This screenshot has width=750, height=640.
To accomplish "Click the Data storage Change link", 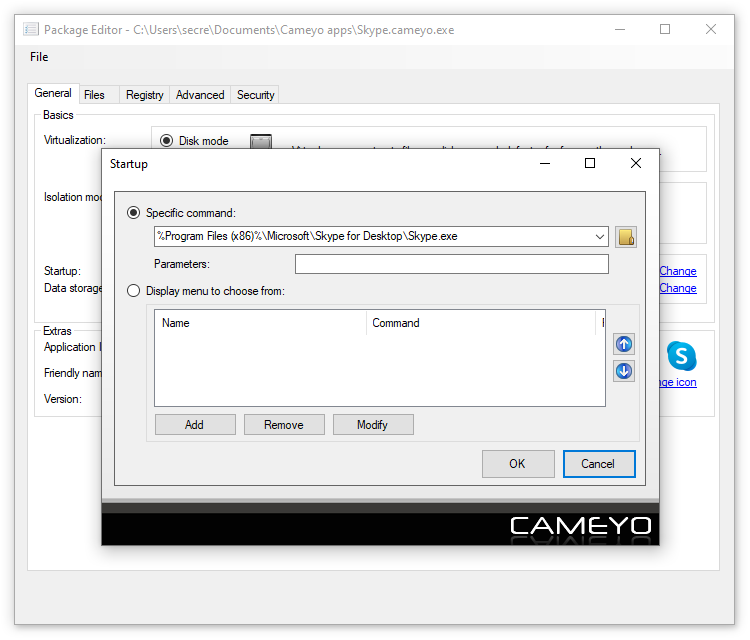I will [x=678, y=288].
